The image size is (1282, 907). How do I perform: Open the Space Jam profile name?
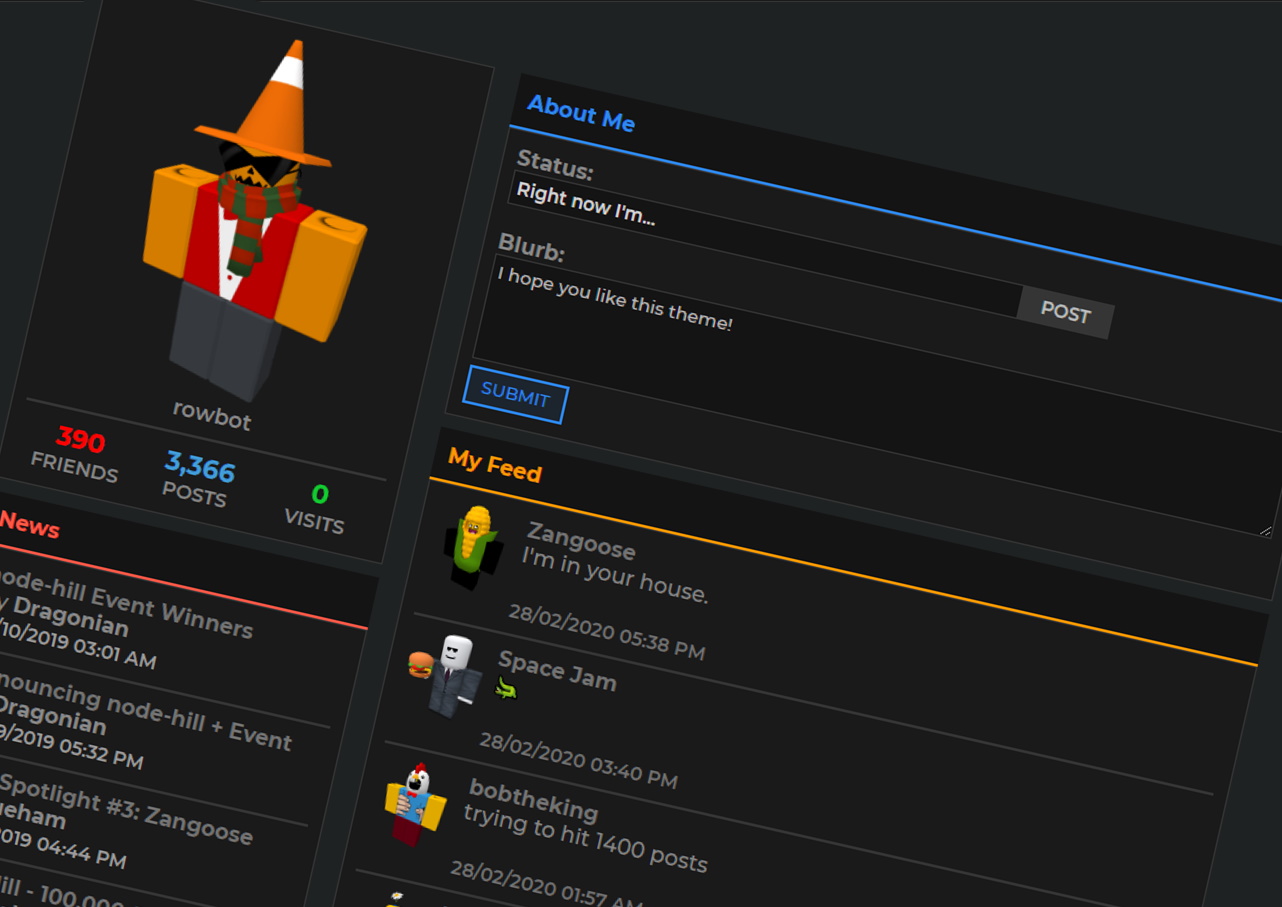(557, 670)
